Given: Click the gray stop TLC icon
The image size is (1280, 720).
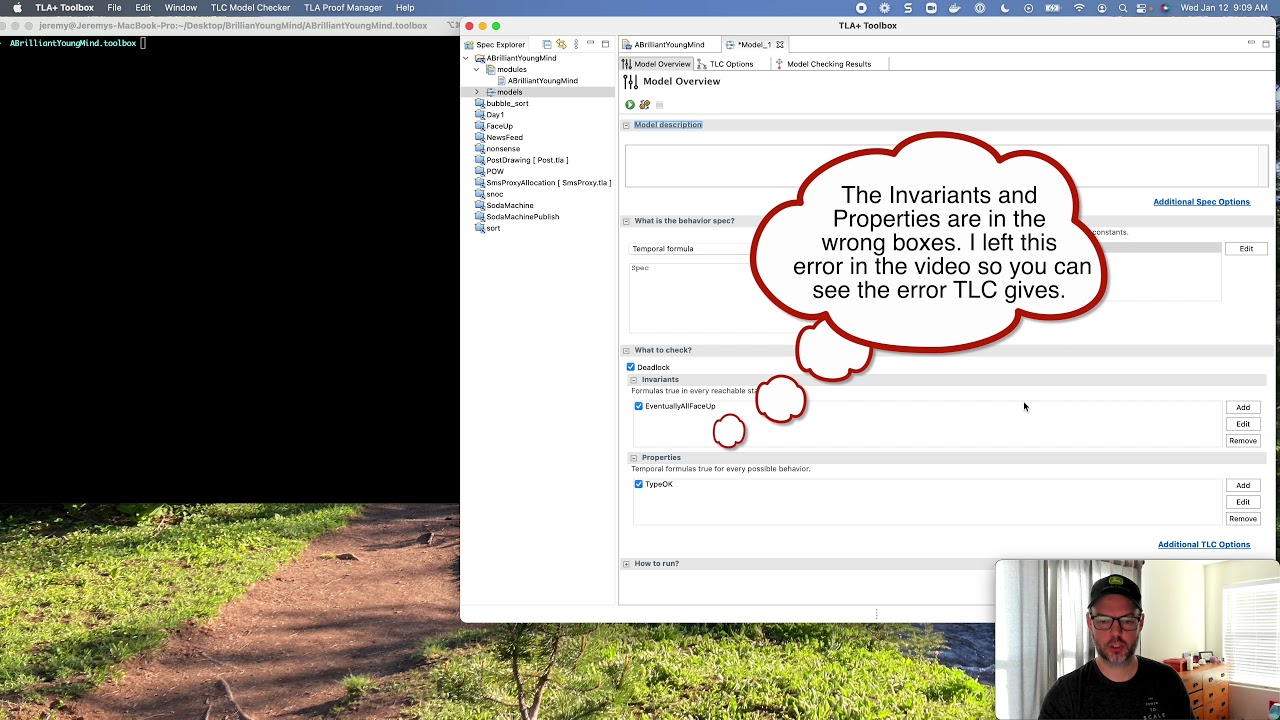Looking at the screenshot, I should (659, 104).
